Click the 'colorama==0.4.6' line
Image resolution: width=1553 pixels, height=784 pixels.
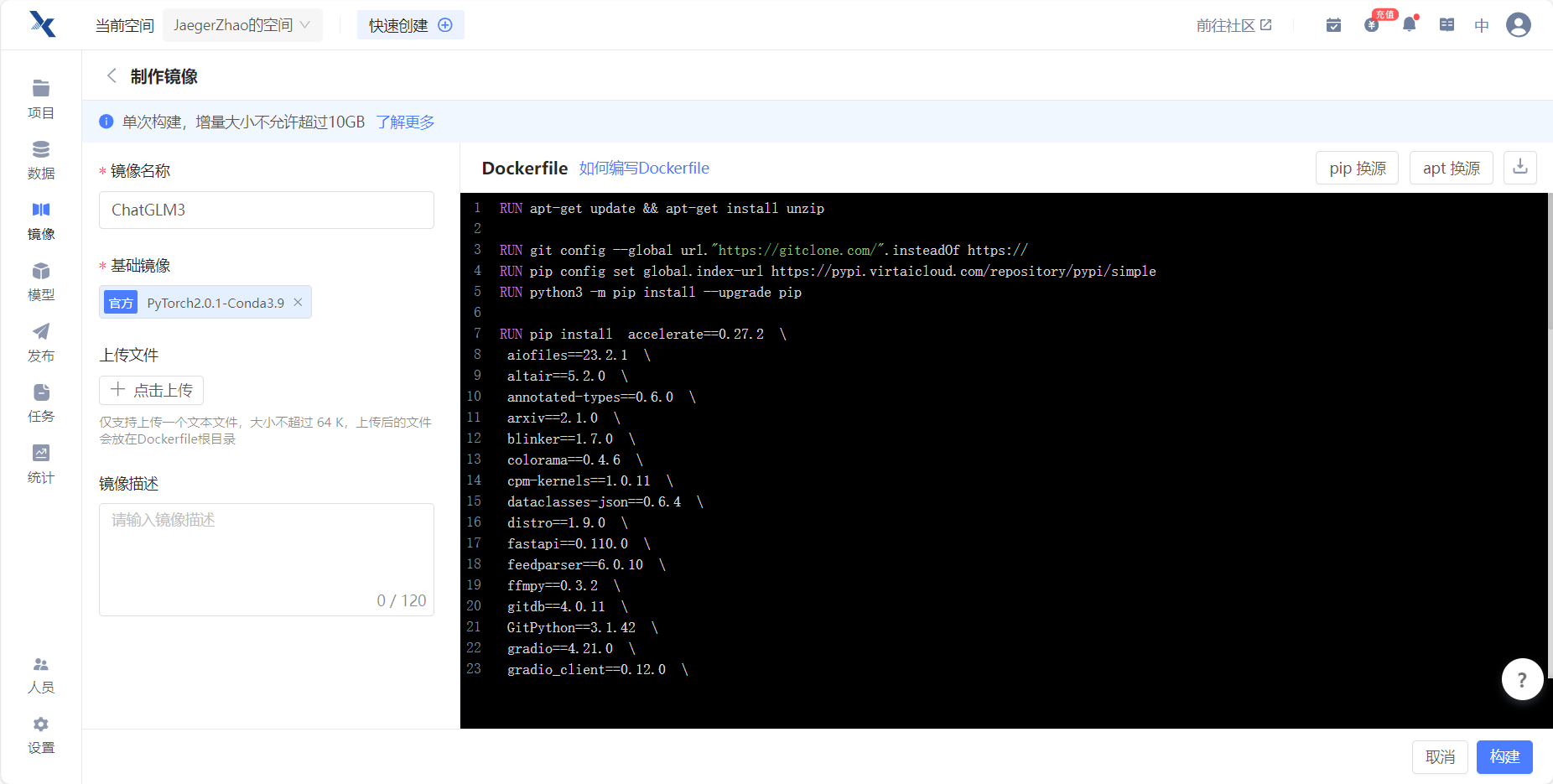click(574, 459)
